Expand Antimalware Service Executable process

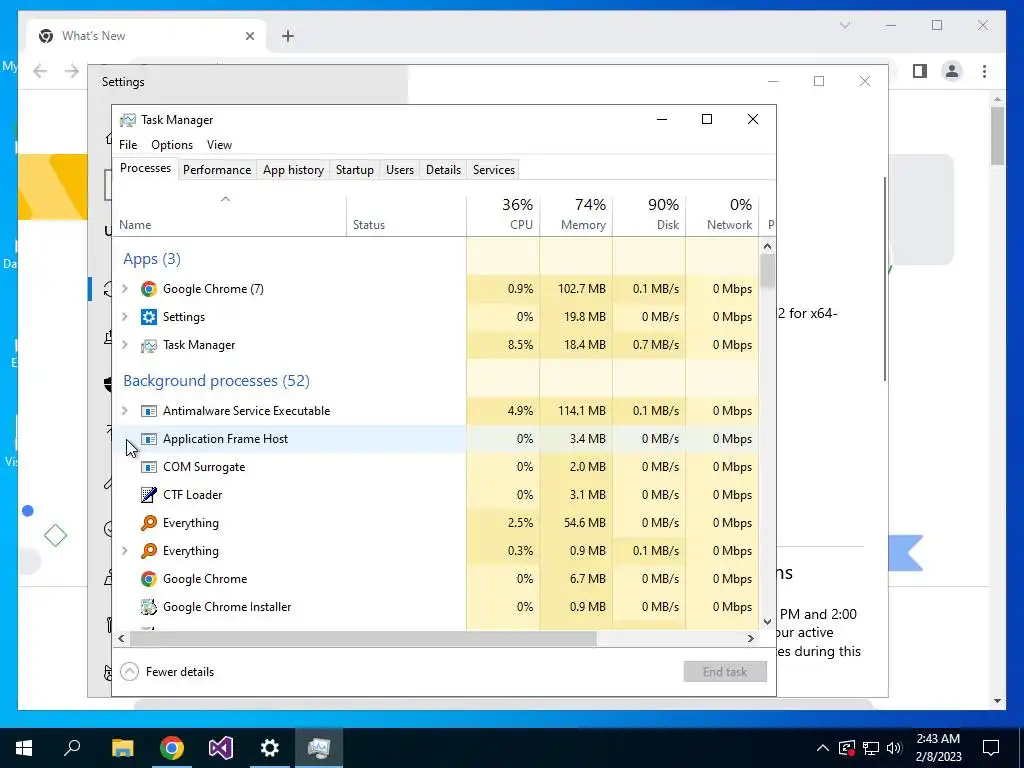pyautogui.click(x=125, y=411)
